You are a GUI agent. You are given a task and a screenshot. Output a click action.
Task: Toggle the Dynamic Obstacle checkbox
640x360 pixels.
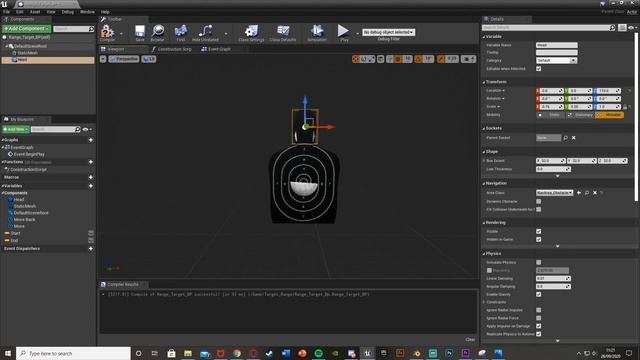point(538,201)
